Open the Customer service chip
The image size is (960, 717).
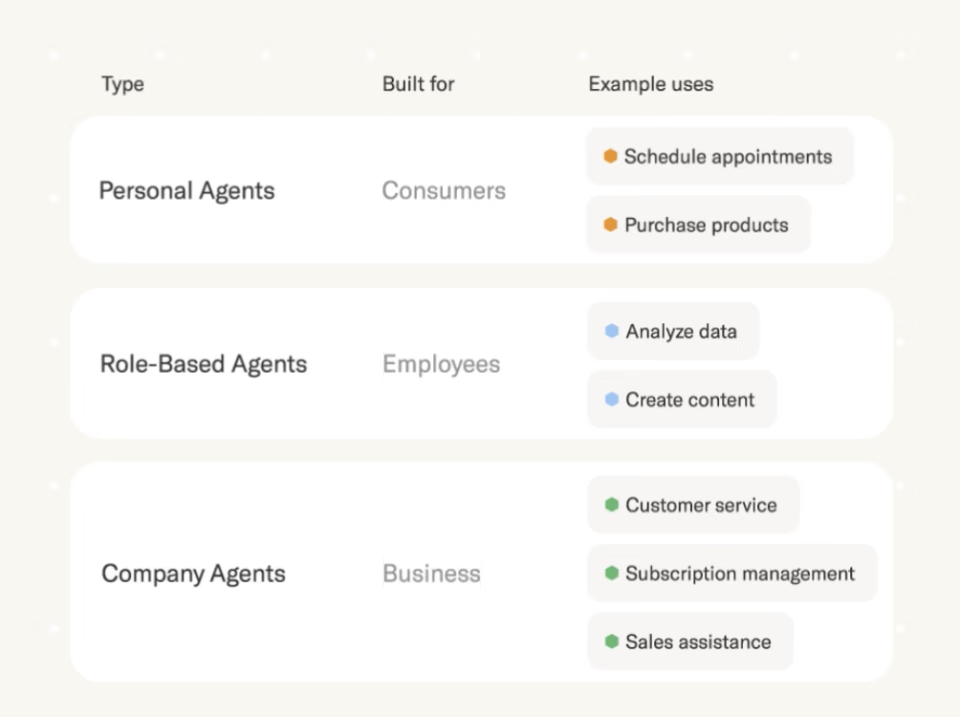[694, 505]
